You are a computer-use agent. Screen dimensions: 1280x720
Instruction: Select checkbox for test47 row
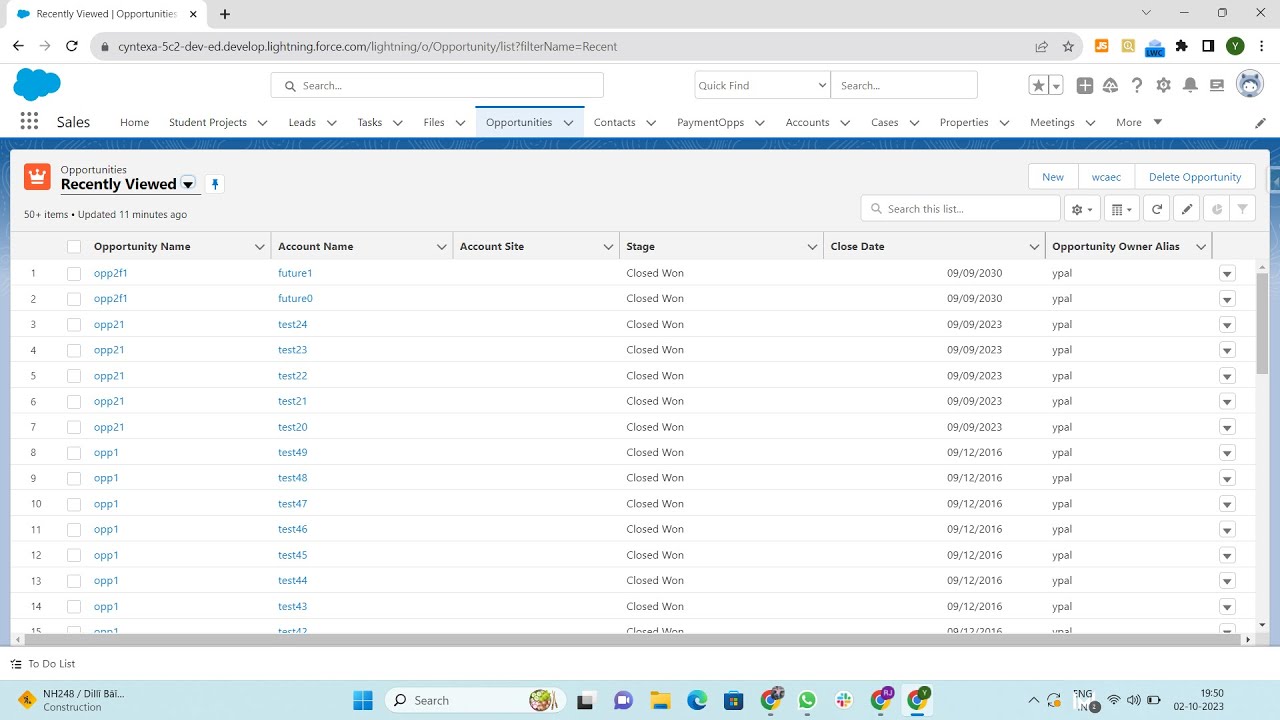click(74, 504)
